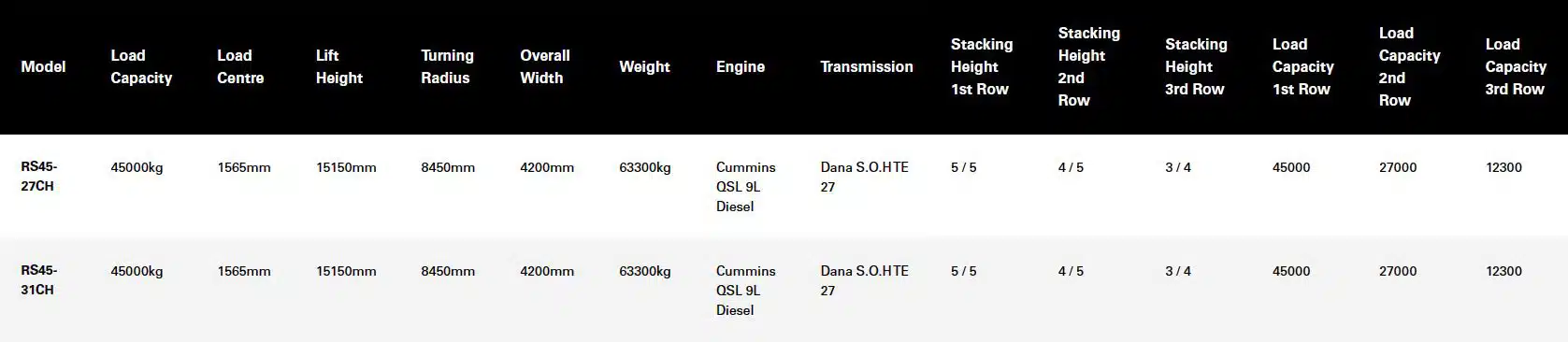Select RS45-27CH Cummins QSL 9L Diesel cell
The width and height of the screenshot is (1568, 342).
746,187
